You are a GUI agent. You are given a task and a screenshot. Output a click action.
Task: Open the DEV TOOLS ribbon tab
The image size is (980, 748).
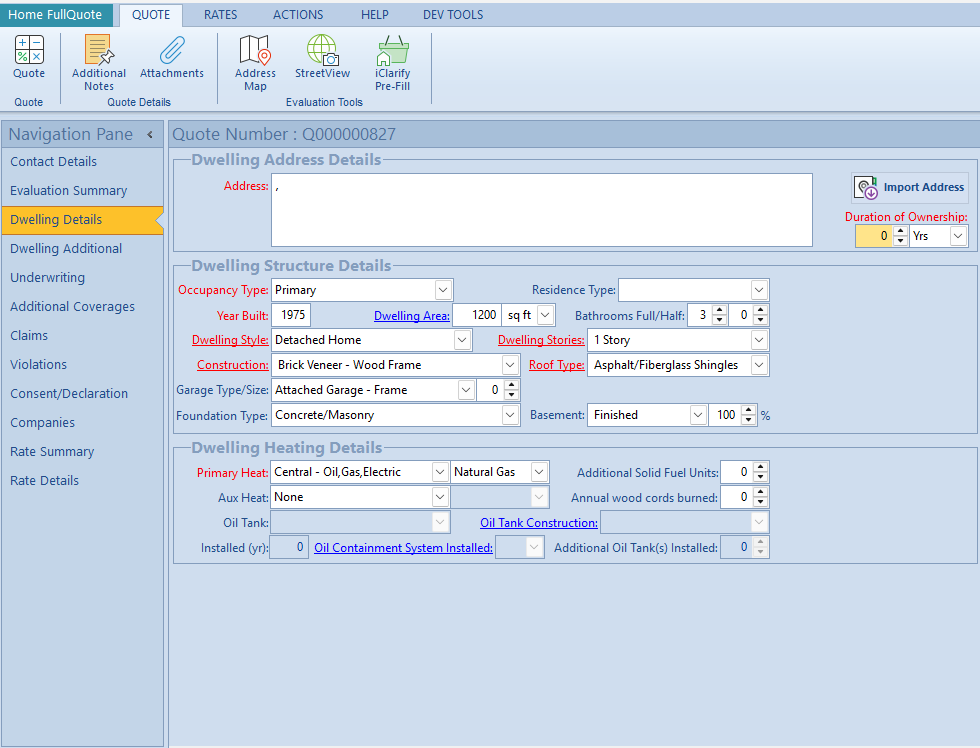tap(453, 15)
